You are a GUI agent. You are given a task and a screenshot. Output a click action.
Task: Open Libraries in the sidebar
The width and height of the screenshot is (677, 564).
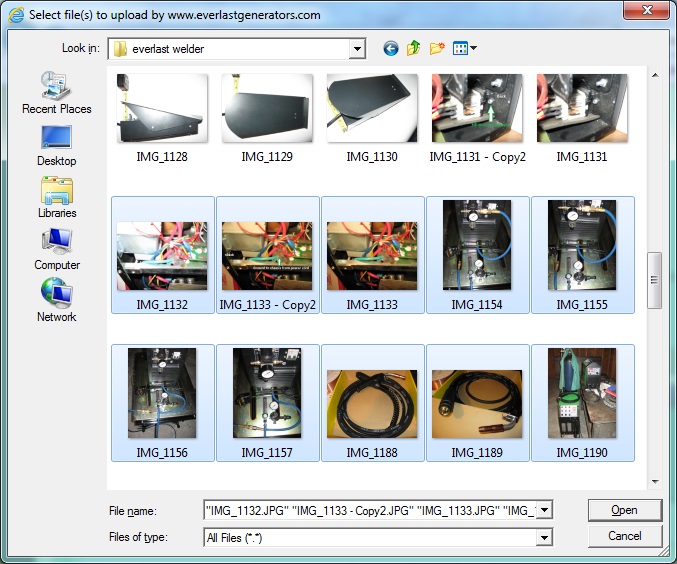(x=56, y=197)
